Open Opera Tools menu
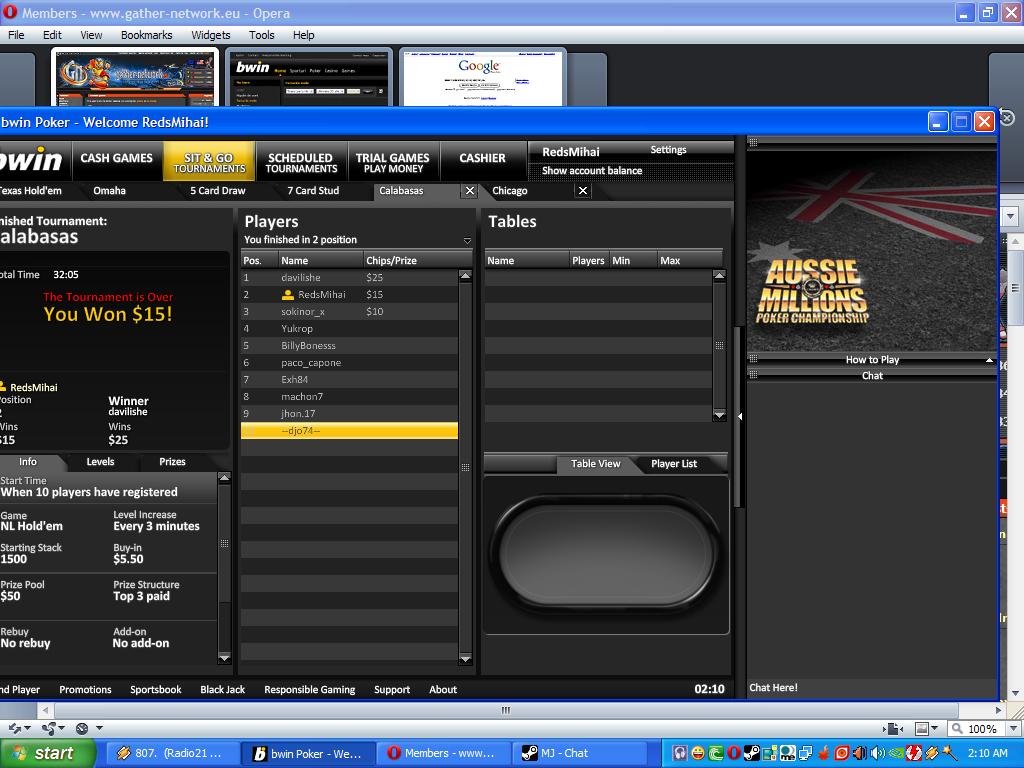This screenshot has width=1024, height=768. pos(261,35)
